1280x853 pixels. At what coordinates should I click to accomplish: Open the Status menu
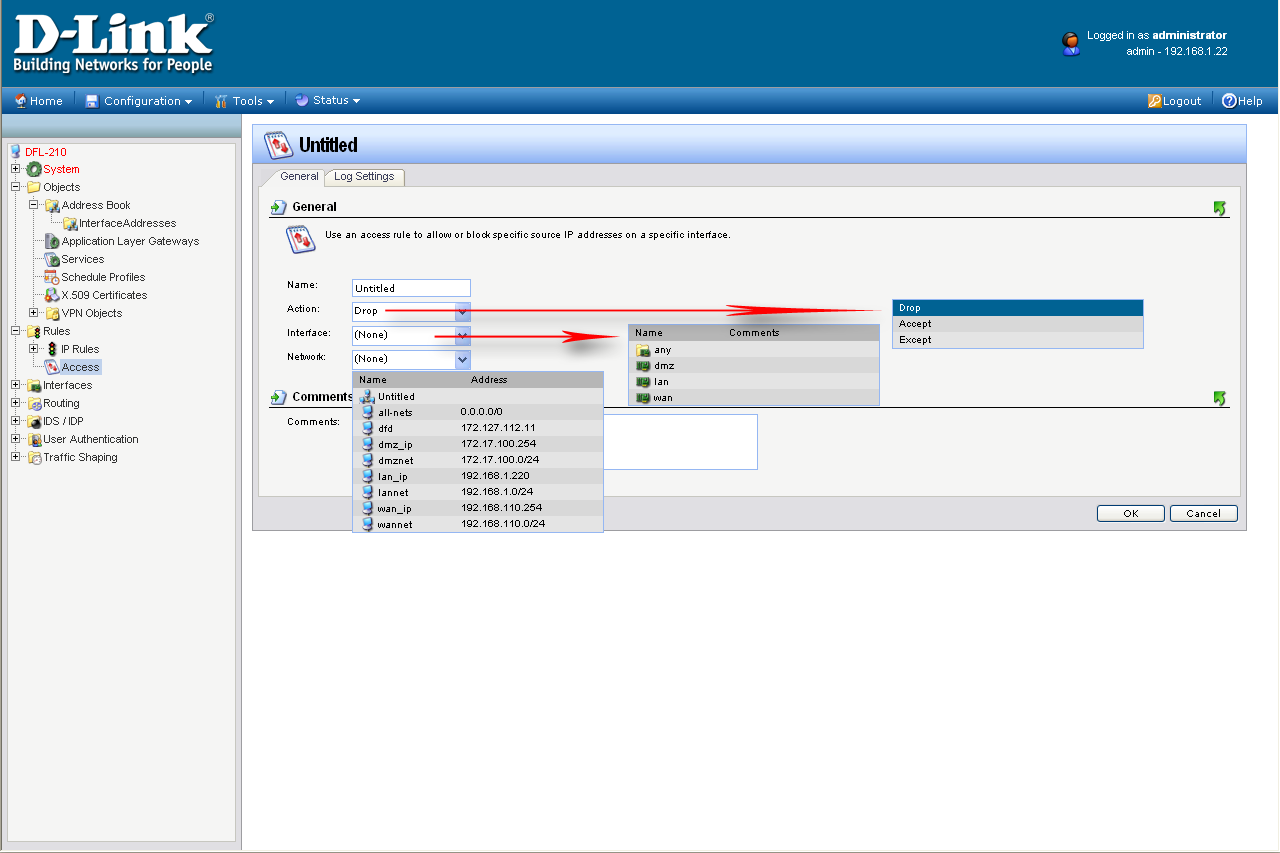coord(327,100)
